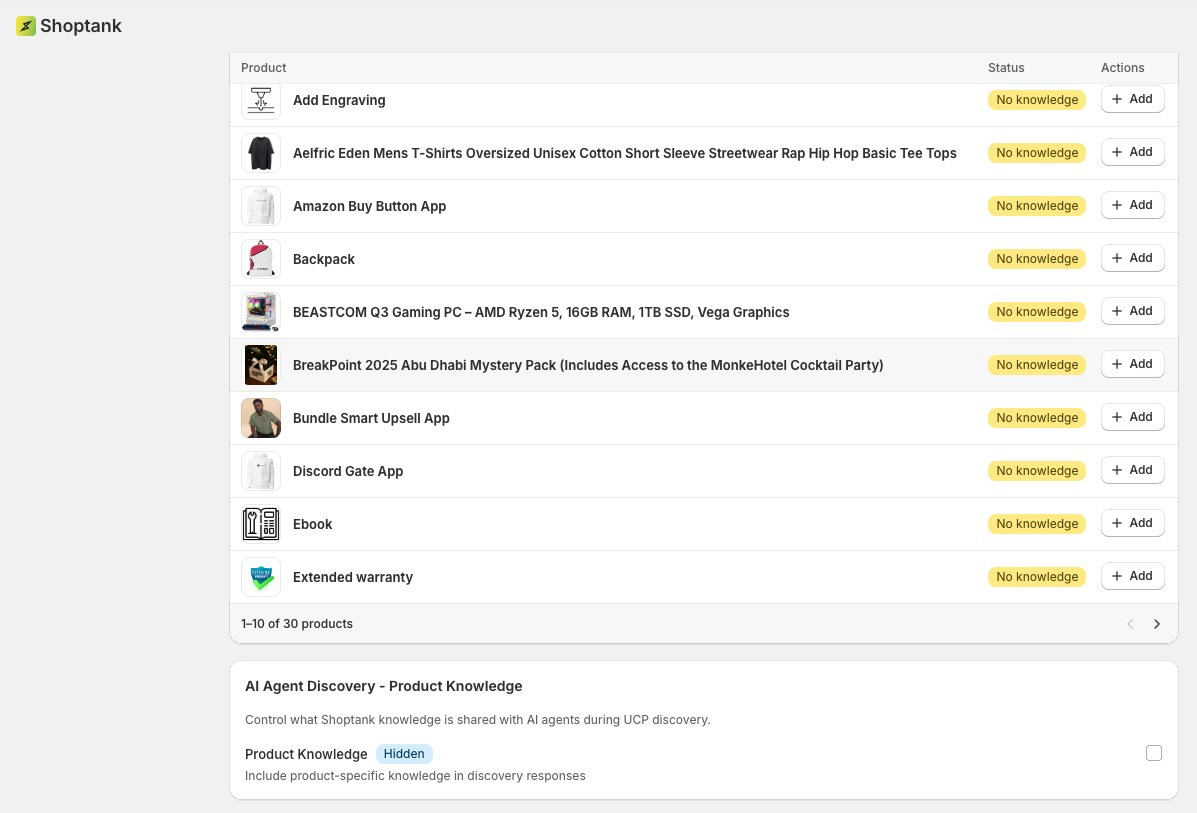The height and width of the screenshot is (813, 1197).
Task: Click No knowledge badge for Aelfric Eden T-Shirts
Action: point(1037,153)
